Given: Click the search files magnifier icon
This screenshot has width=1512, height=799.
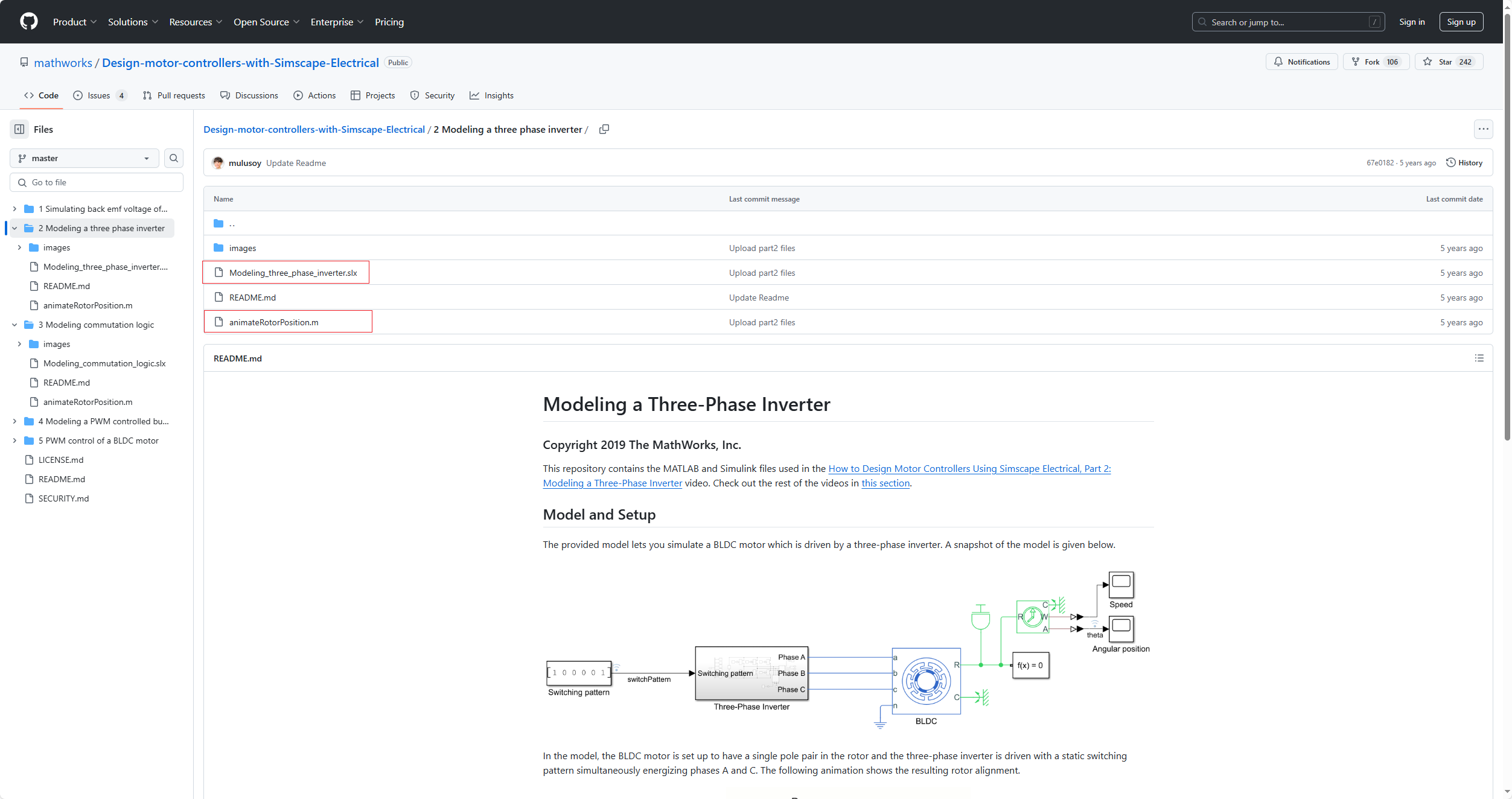Looking at the screenshot, I should point(174,158).
